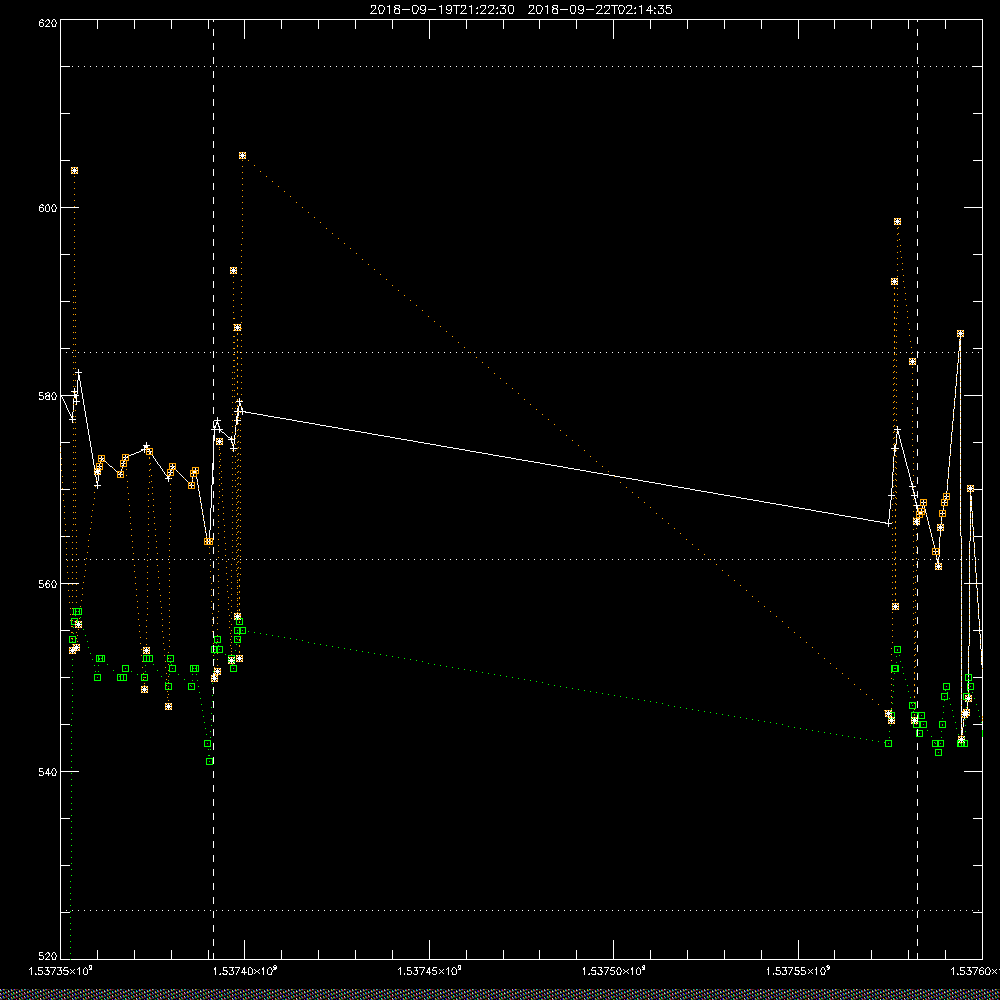The image size is (1000, 1000).
Task: Click the start timestamp 2018-09-19T21:22:30 in title
Action: tap(442, 10)
